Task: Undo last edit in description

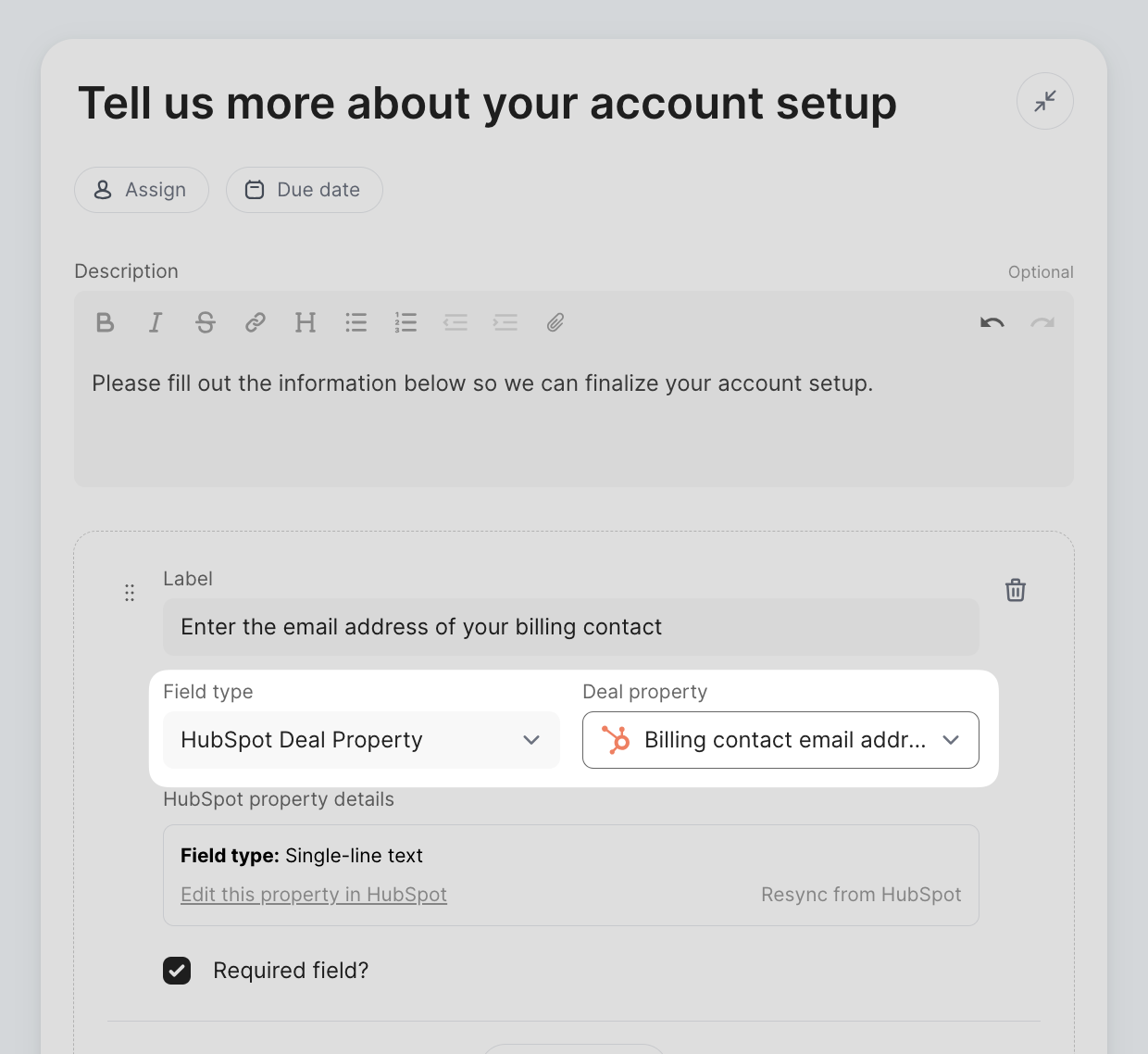Action: point(992,322)
